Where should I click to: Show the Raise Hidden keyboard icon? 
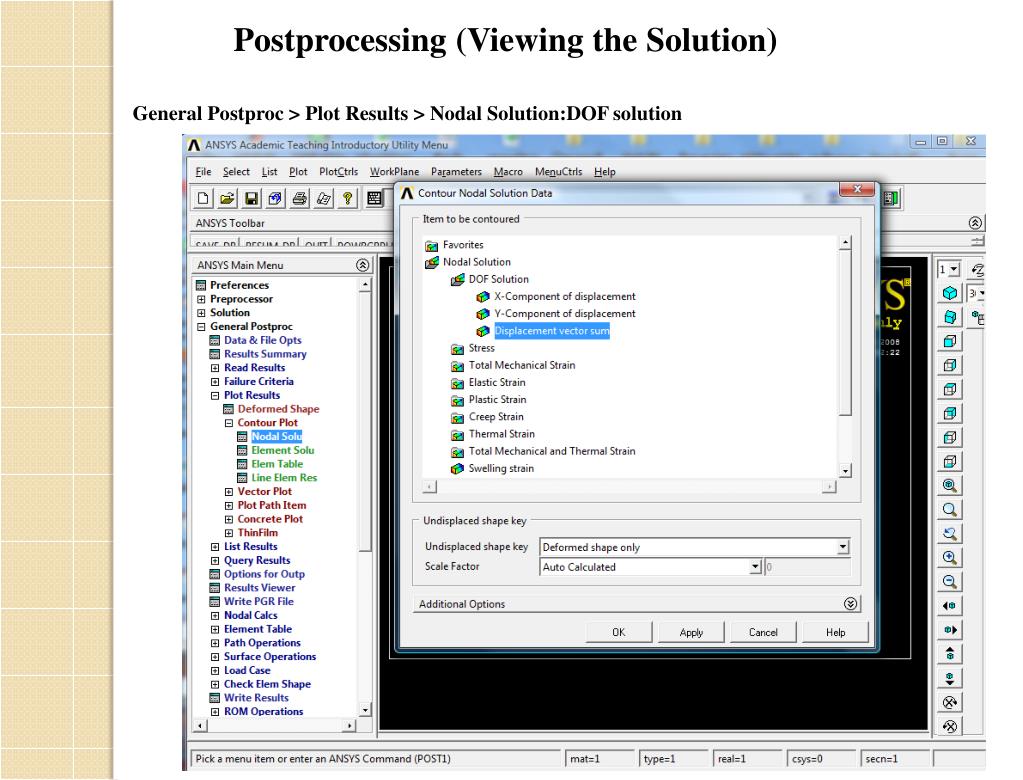(x=374, y=198)
